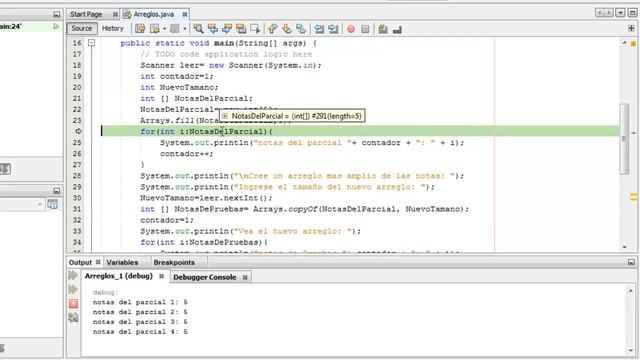Click the navigate Back toolbar icon
640x360 pixels.
[x=155, y=29]
